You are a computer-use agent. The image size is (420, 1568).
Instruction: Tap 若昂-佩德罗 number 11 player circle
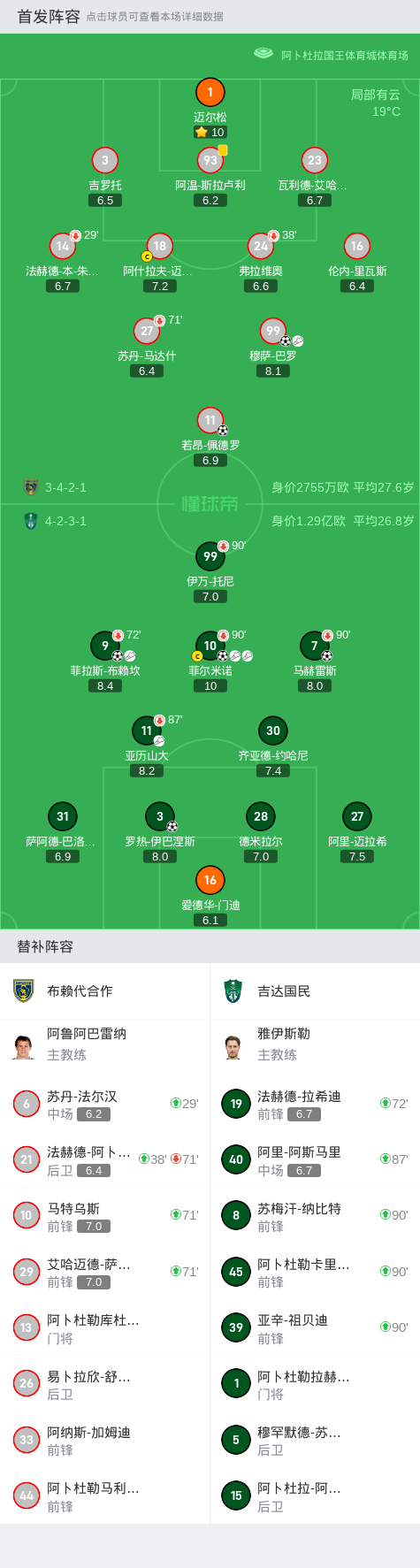point(210,420)
